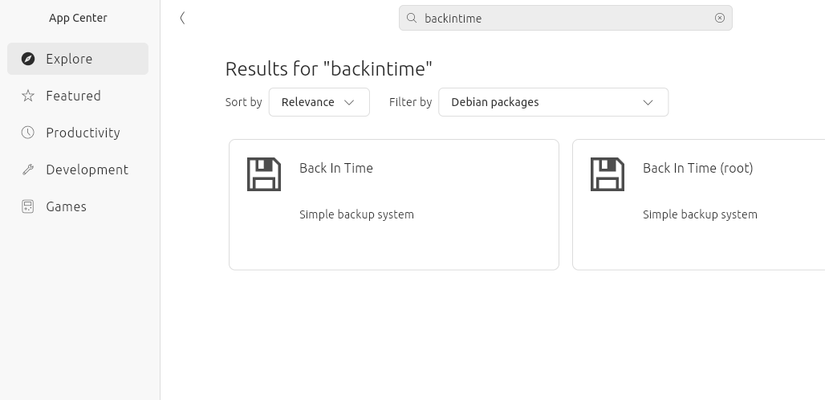Click the back arrow chevron
This screenshot has width=825, height=400.
coord(182,18)
